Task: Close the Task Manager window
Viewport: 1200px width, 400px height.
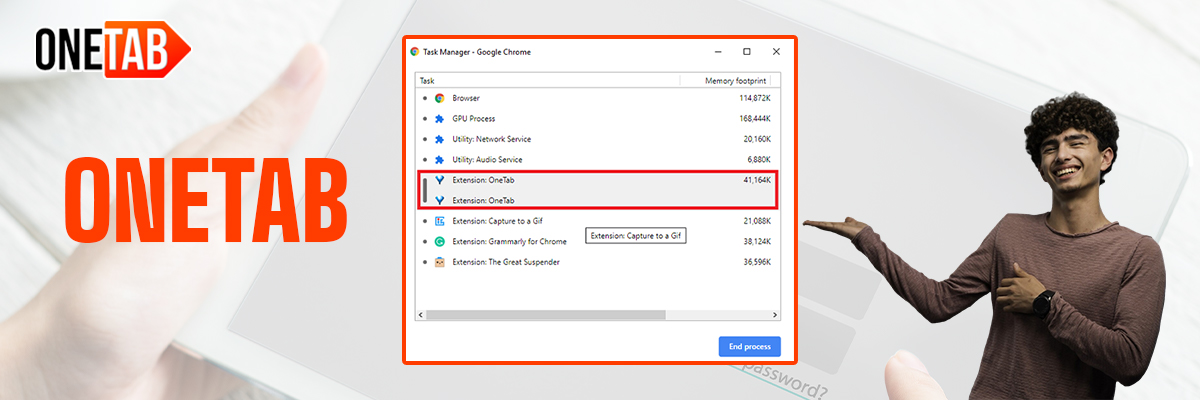Action: (776, 51)
